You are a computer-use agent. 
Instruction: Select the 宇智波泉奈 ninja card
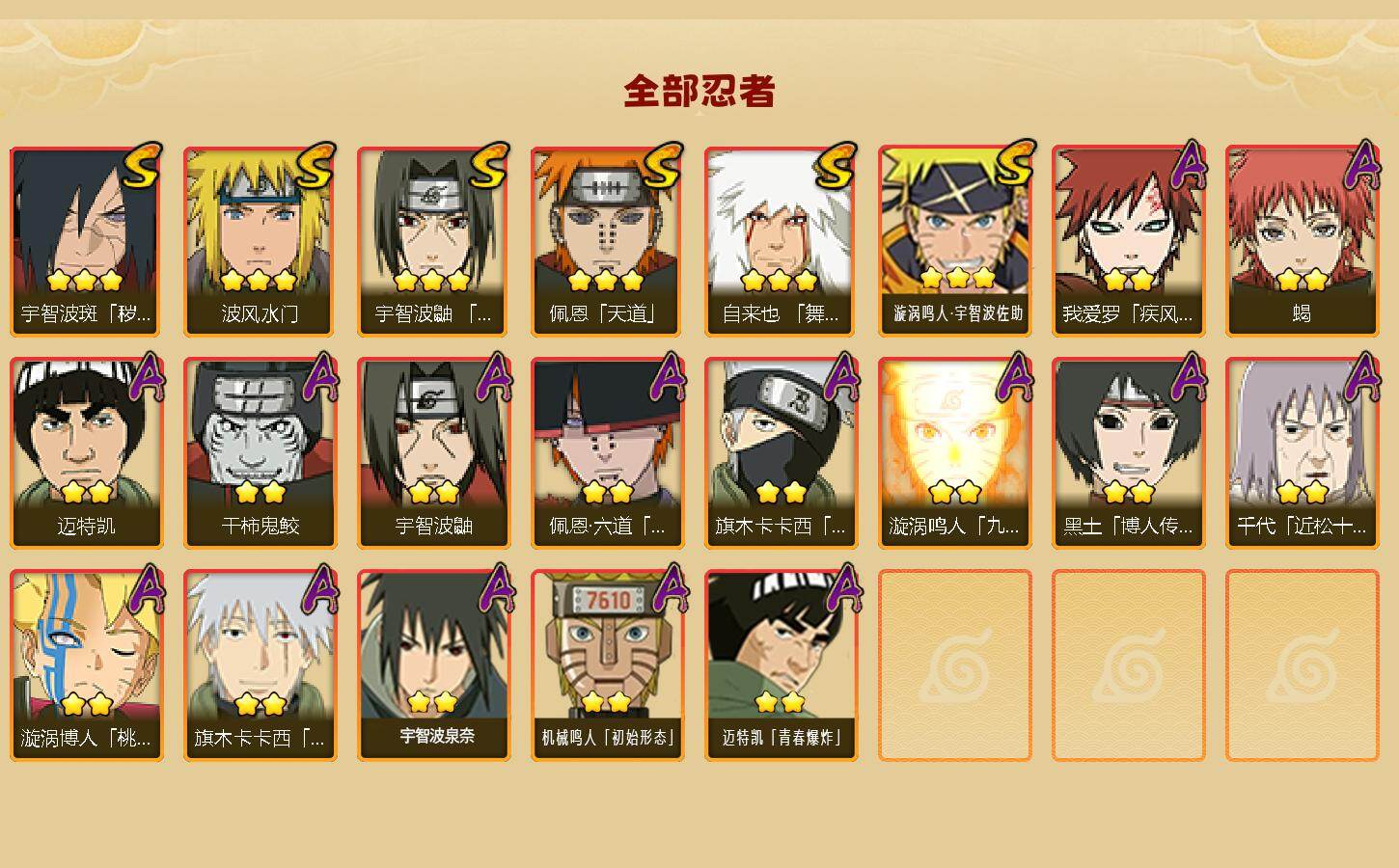click(434, 665)
